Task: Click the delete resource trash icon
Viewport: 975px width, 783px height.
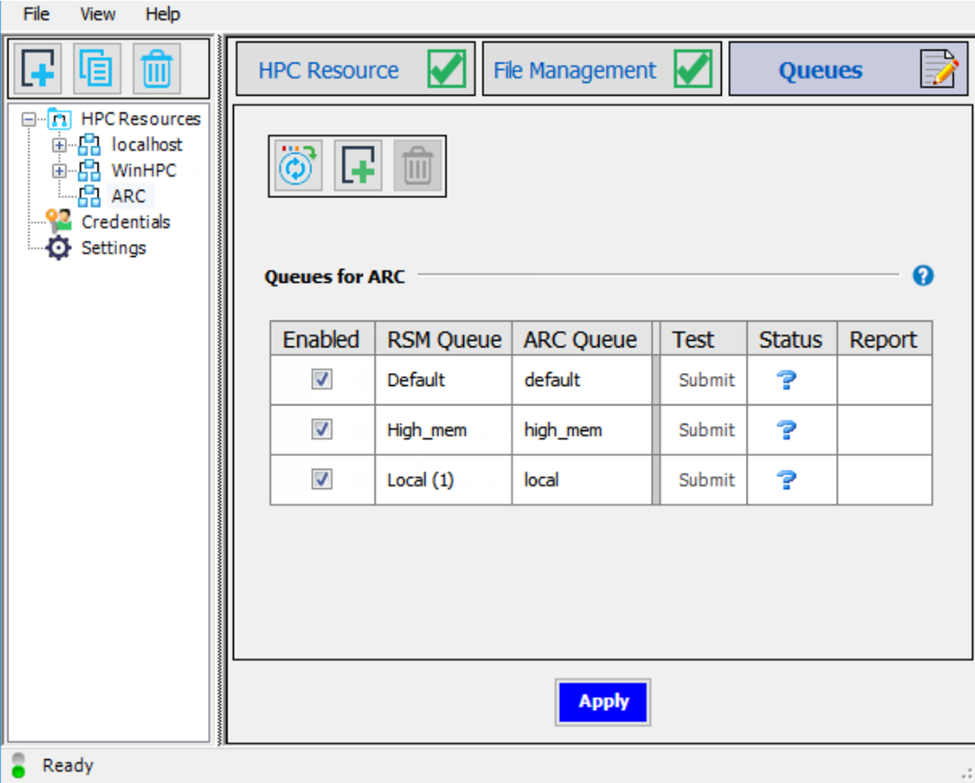Action: (x=156, y=68)
